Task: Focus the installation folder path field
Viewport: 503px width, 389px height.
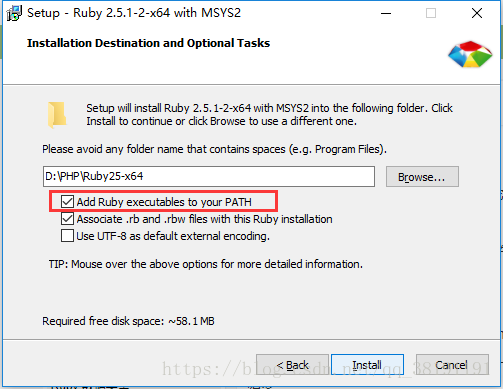Action: 209,176
